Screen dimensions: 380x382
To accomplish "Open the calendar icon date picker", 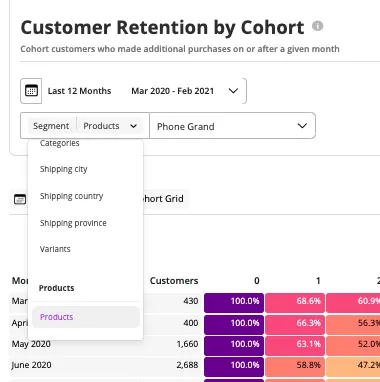I will 31,91.
